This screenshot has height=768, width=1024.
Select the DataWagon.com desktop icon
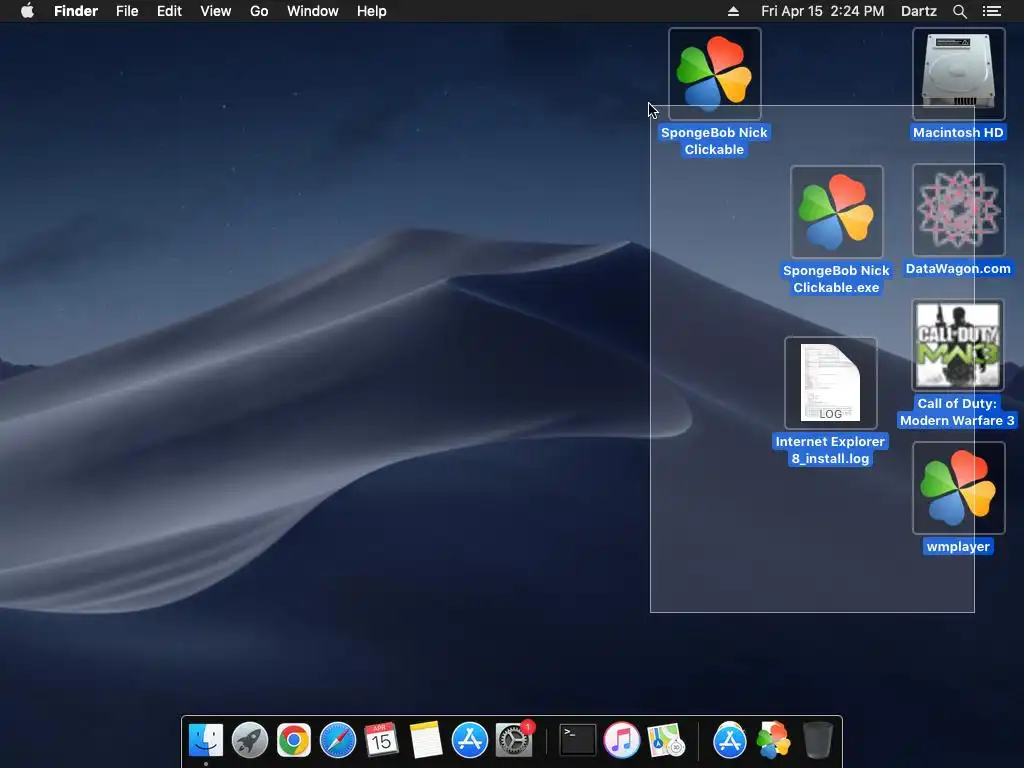(x=958, y=210)
